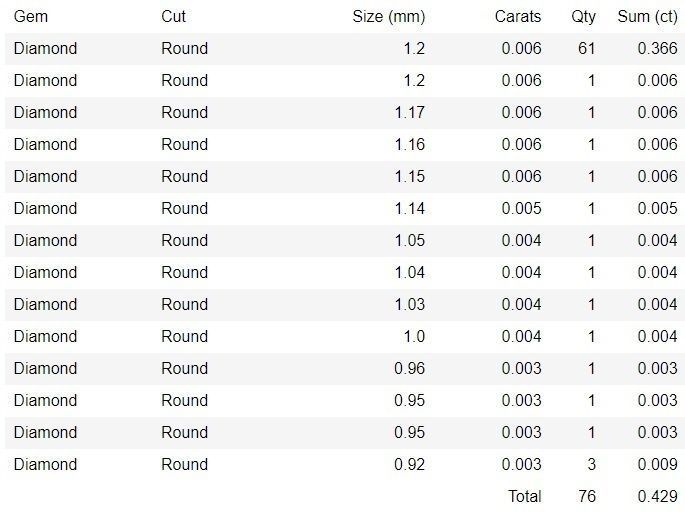Click the Cut column header
This screenshot has height=512, width=685.
tap(173, 16)
